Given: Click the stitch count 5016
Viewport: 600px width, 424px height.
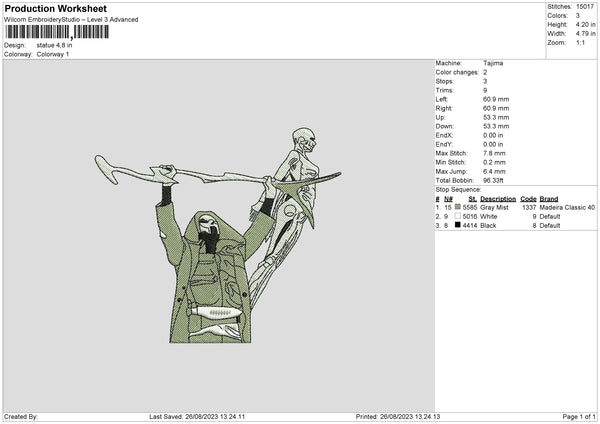Looking at the screenshot, I should coord(470,217).
